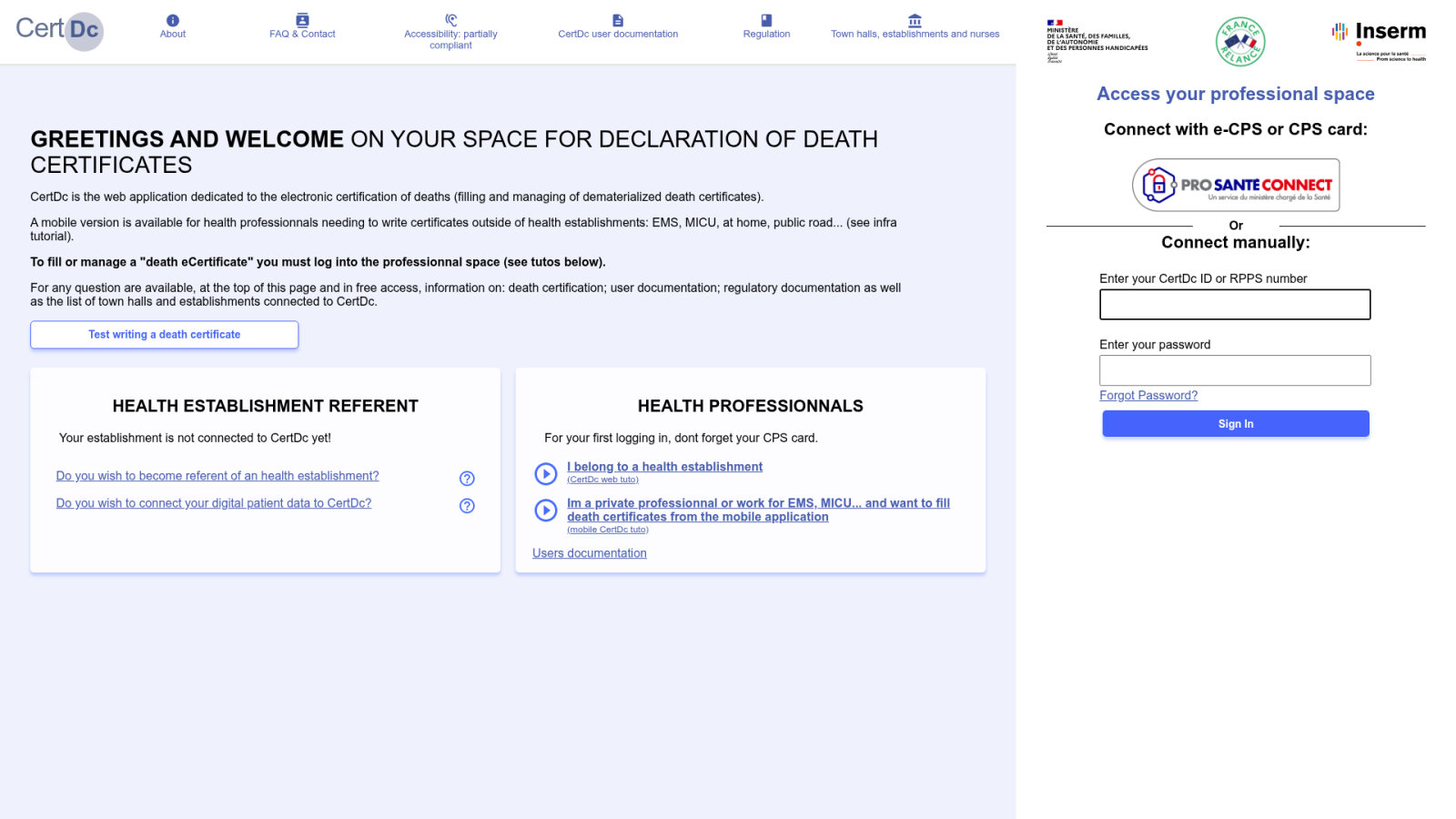Click help icon beside become referent question

(x=467, y=479)
